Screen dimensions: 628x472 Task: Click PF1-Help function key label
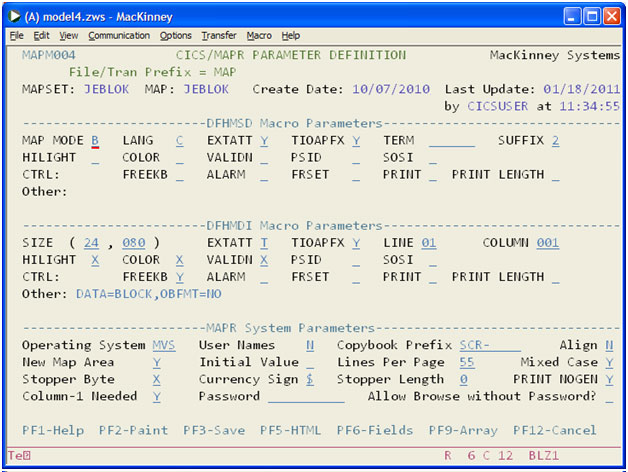coord(53,430)
